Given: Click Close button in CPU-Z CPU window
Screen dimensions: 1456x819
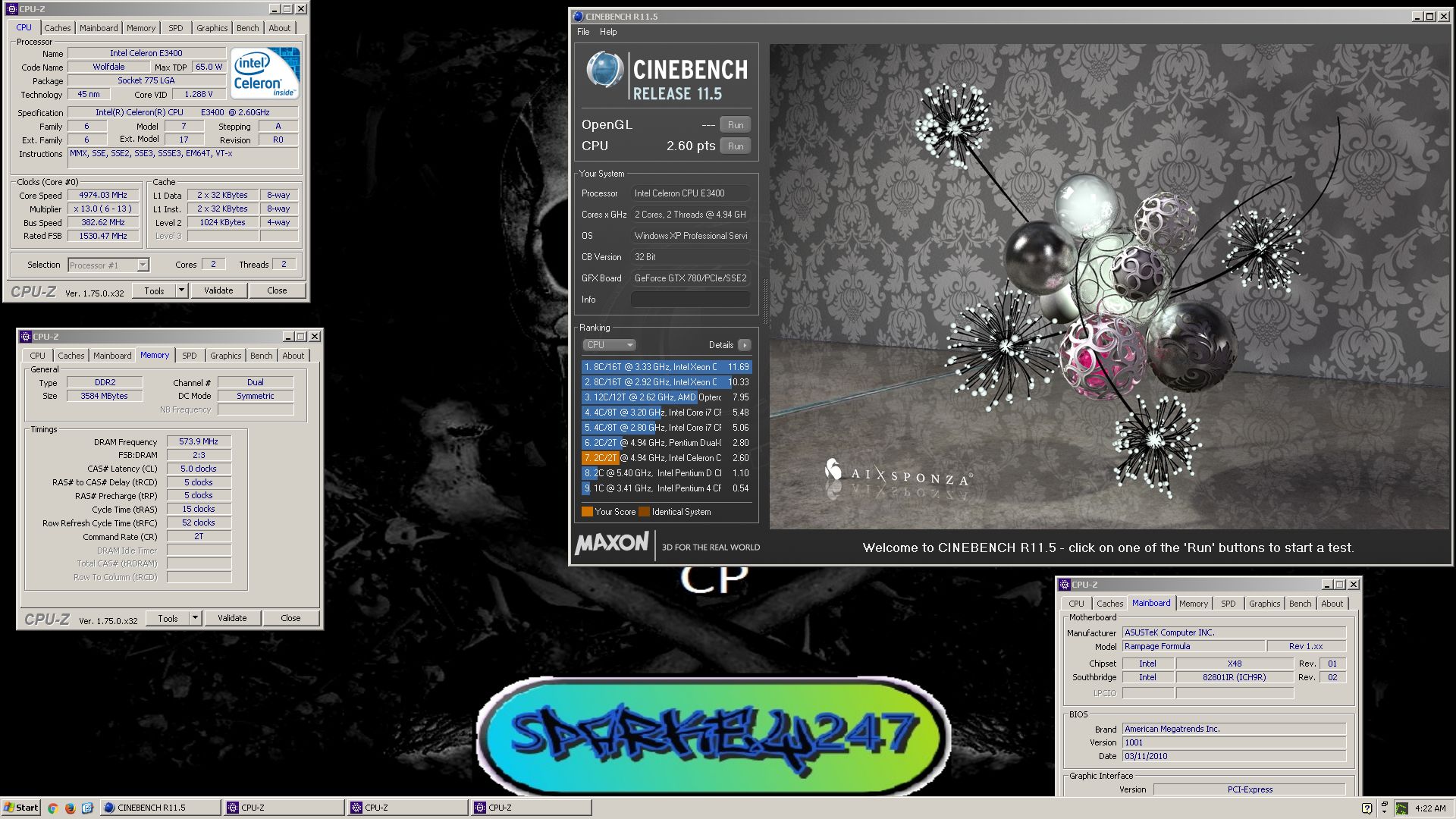Looking at the screenshot, I should 277,290.
